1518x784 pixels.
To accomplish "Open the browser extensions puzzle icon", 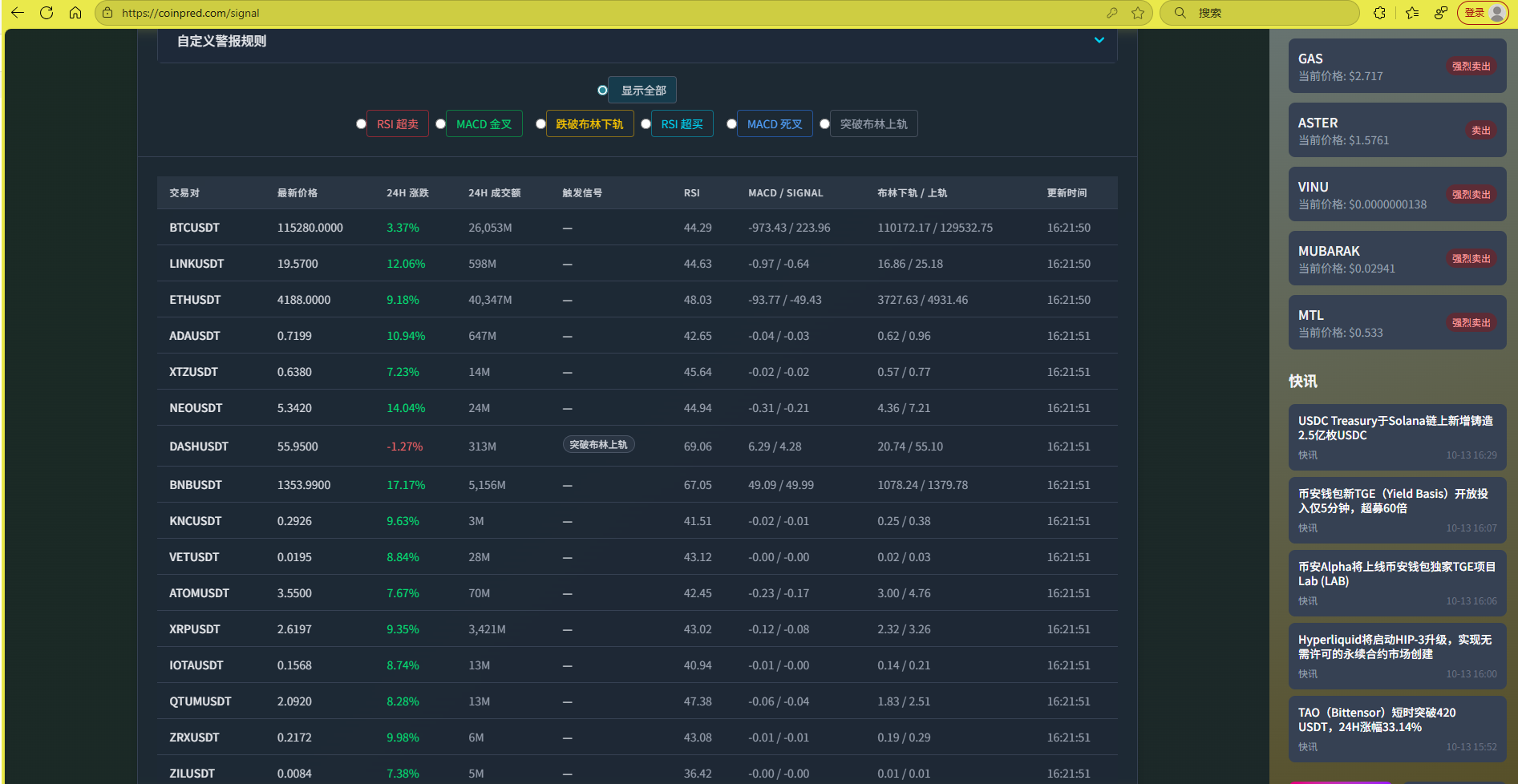I will [1379, 13].
